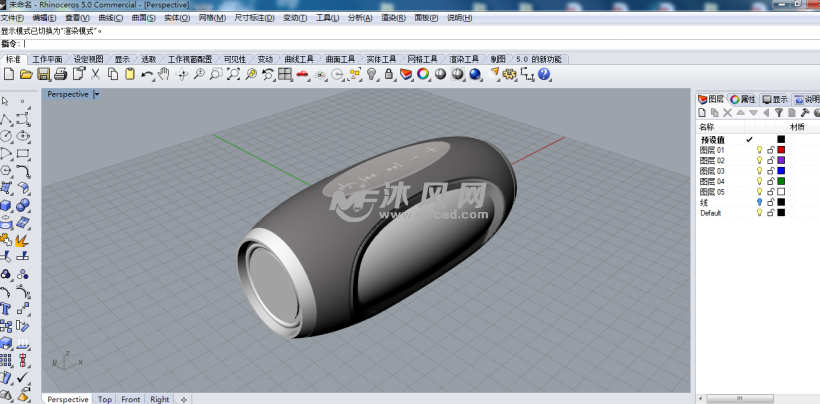Open the 文件(F) menu
Viewport: 820px width, 404px height.
pos(14,18)
